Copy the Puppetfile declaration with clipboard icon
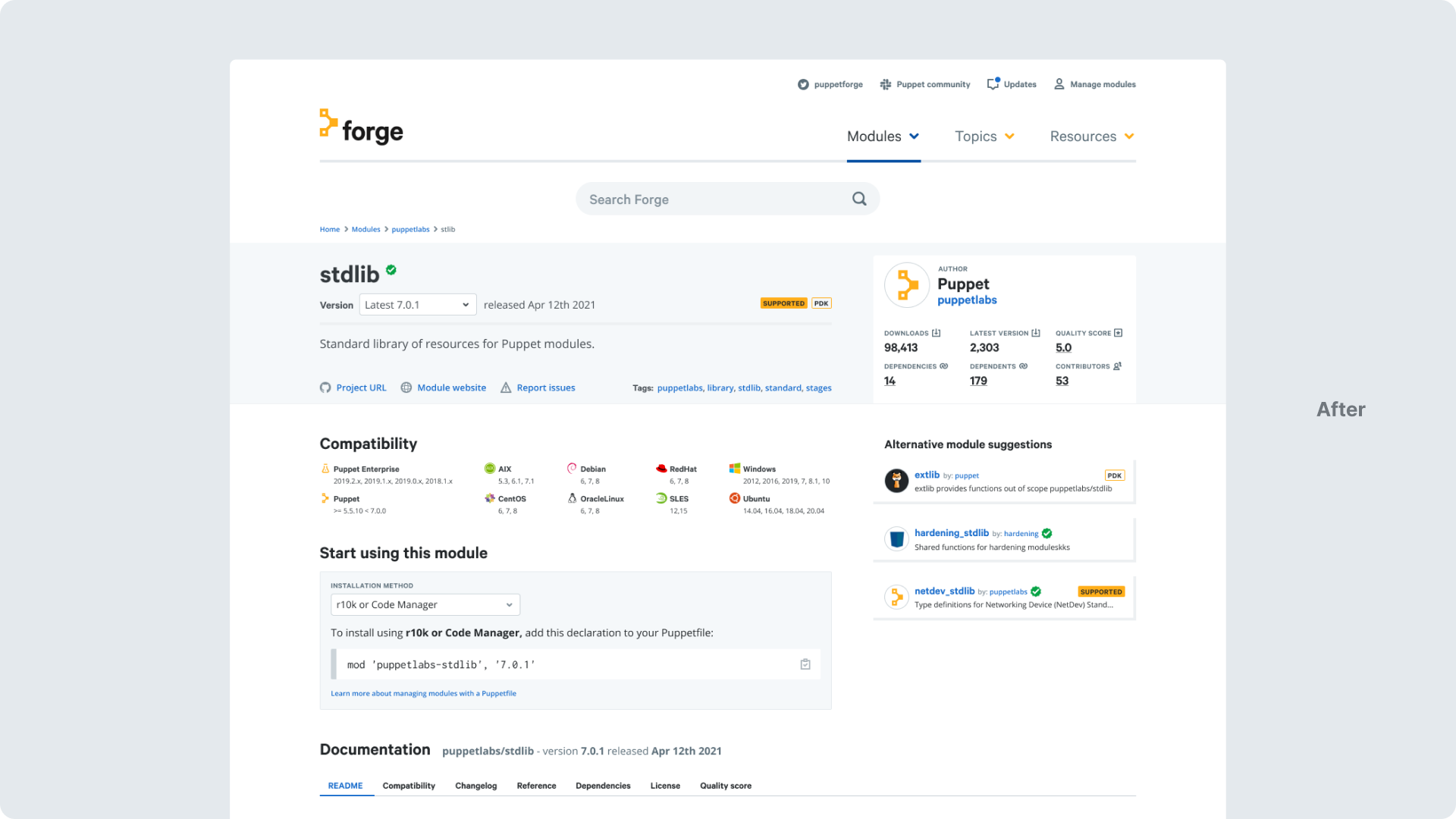 click(x=805, y=664)
